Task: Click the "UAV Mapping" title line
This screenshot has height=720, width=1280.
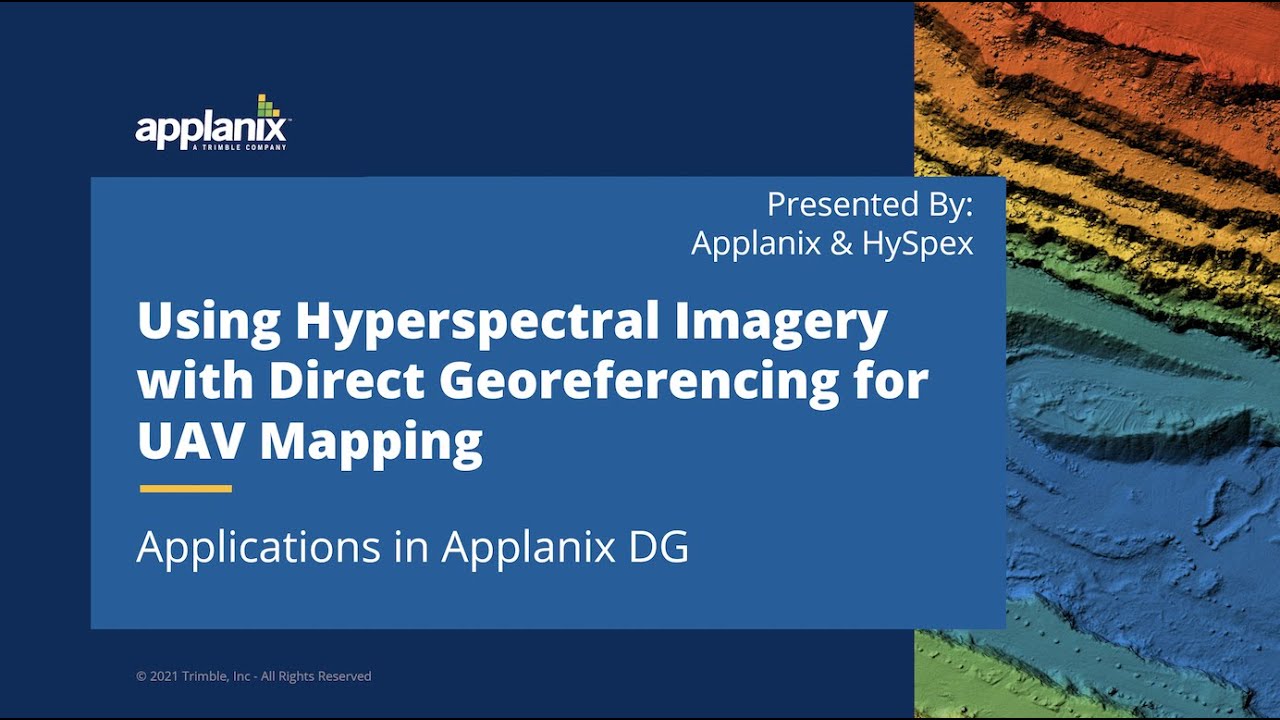Action: (310, 443)
